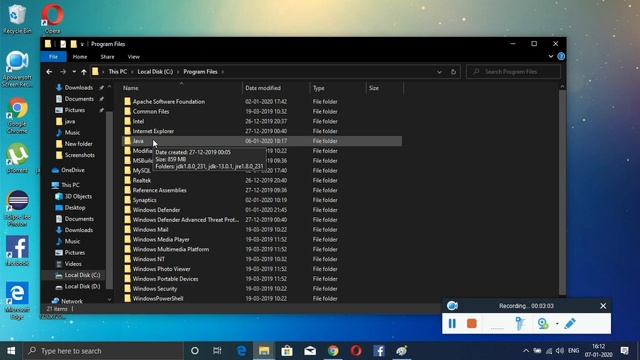The image size is (640, 360).
Task: Expand the ribbon with the chevron
Action: (551, 56)
